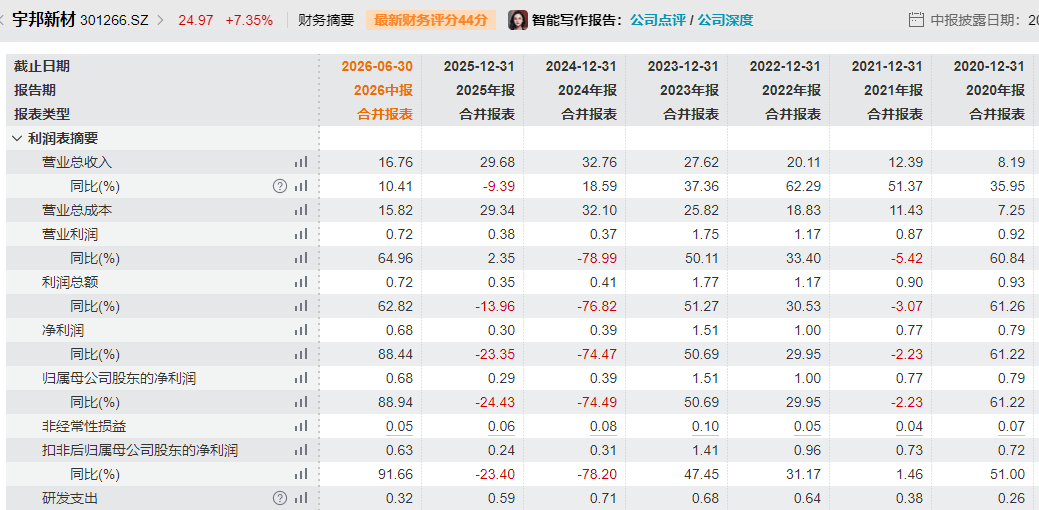
Task: Select the 2022年报 column header
Action: [793, 90]
